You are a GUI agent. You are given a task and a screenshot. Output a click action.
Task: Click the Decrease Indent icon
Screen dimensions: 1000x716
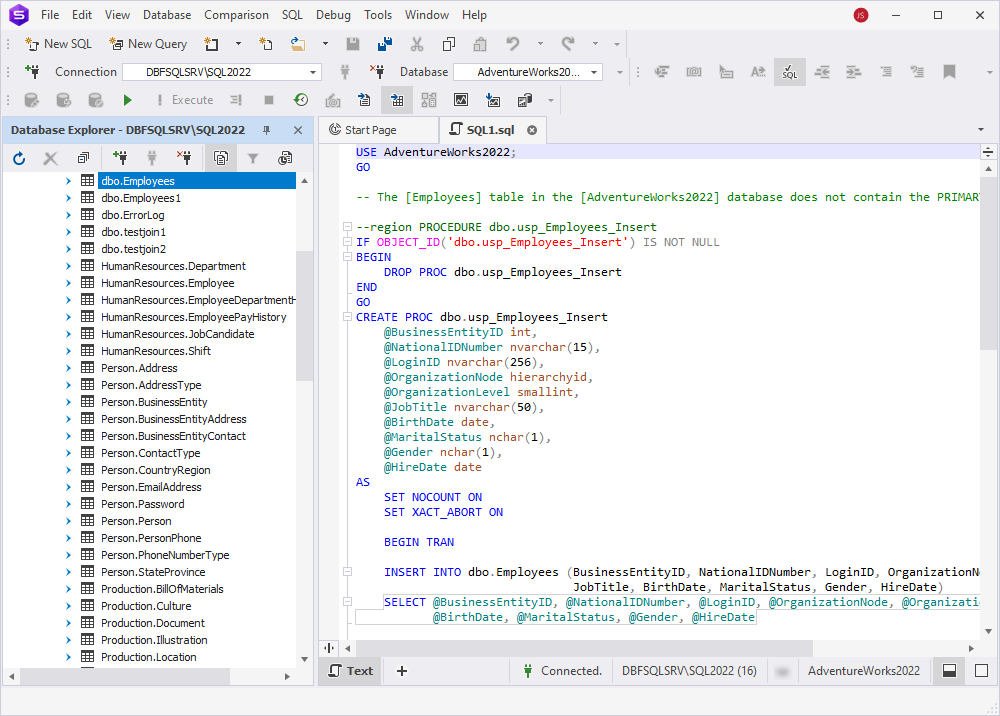click(822, 72)
